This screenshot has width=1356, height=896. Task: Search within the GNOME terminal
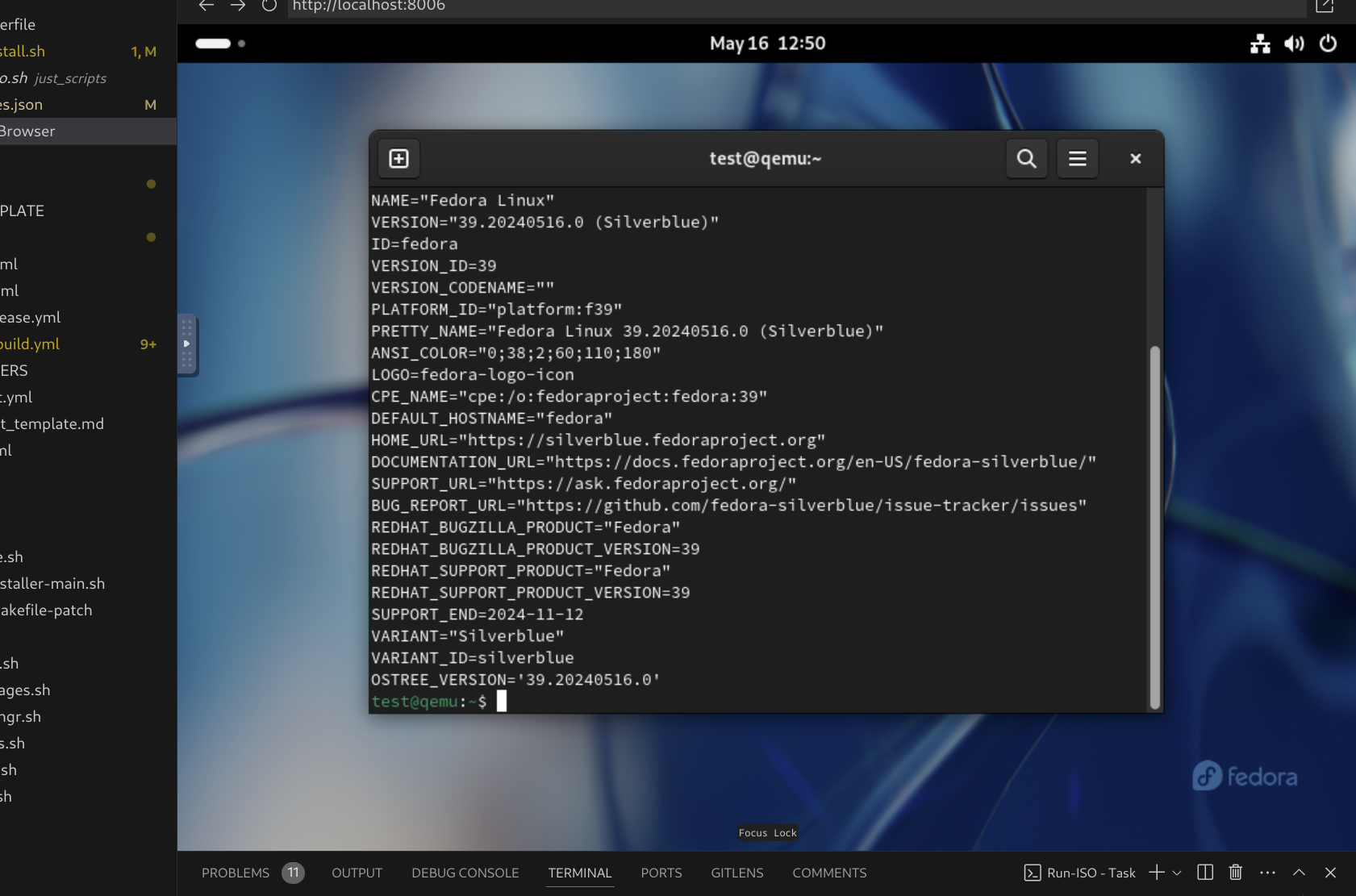1026,159
